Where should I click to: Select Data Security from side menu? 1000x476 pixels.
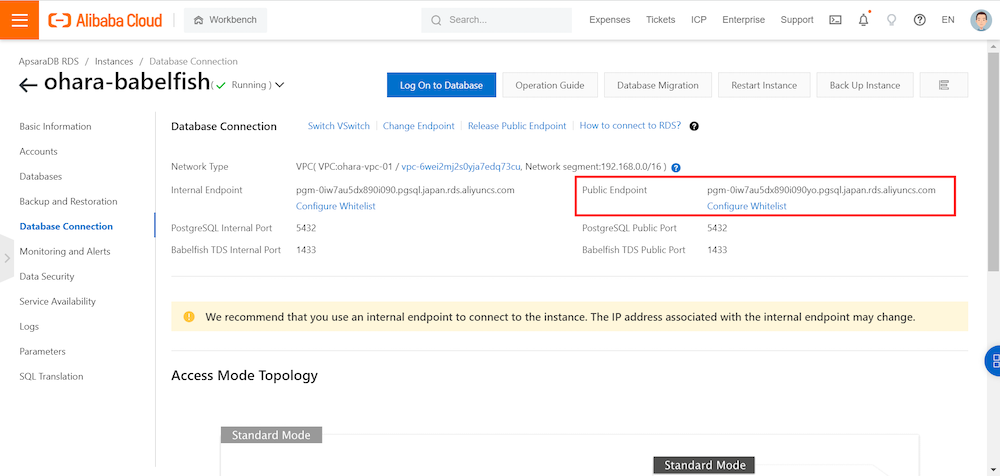click(x=47, y=277)
